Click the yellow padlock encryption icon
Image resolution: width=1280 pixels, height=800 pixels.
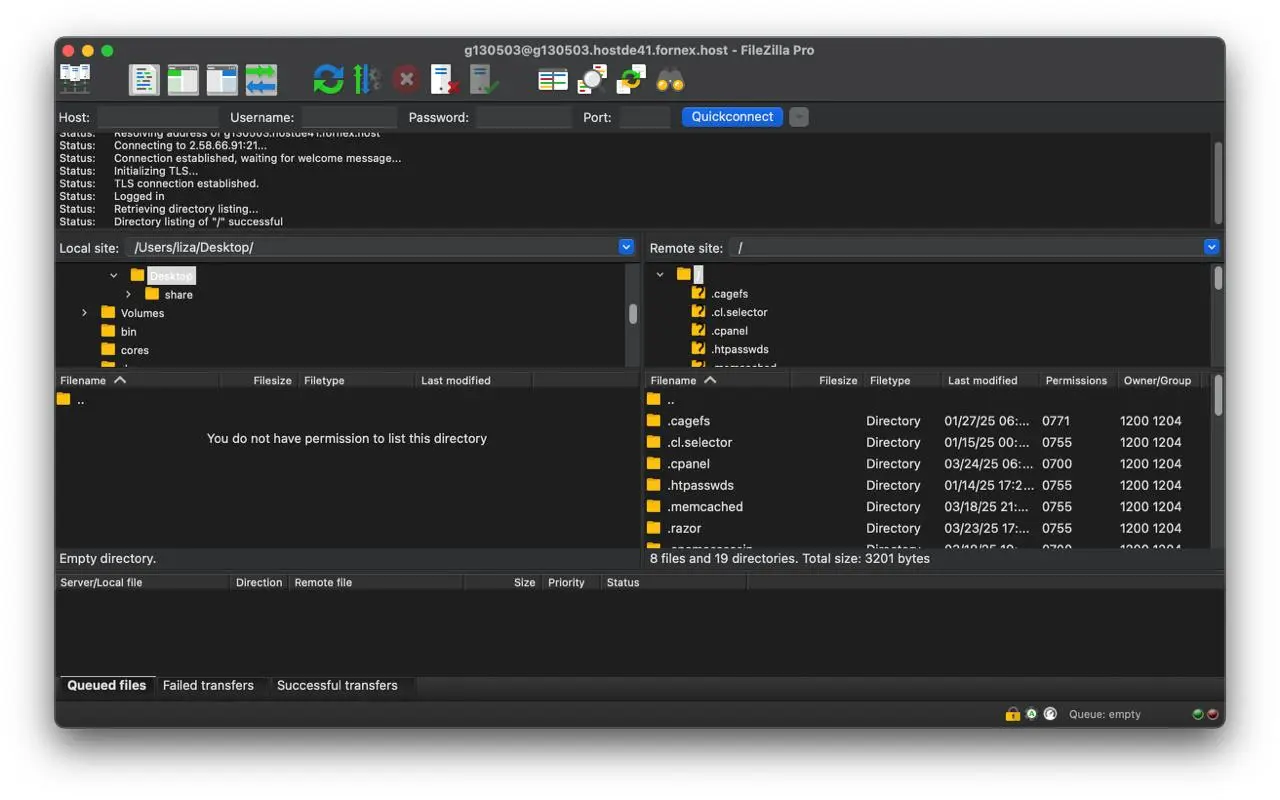(1013, 714)
